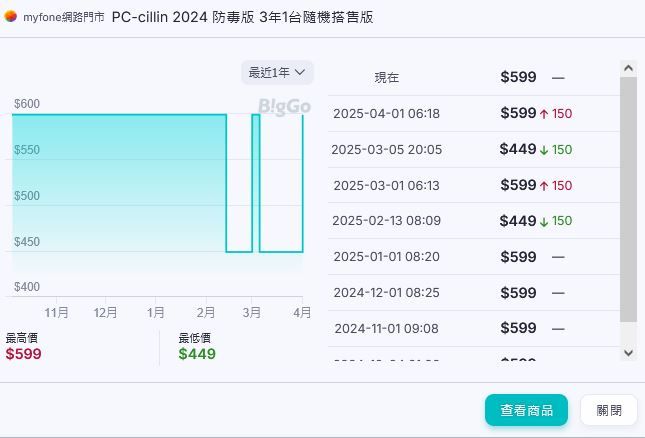645x438 pixels.
Task: Click the green down arrow on 2025-03-05 row
Action: point(544,150)
